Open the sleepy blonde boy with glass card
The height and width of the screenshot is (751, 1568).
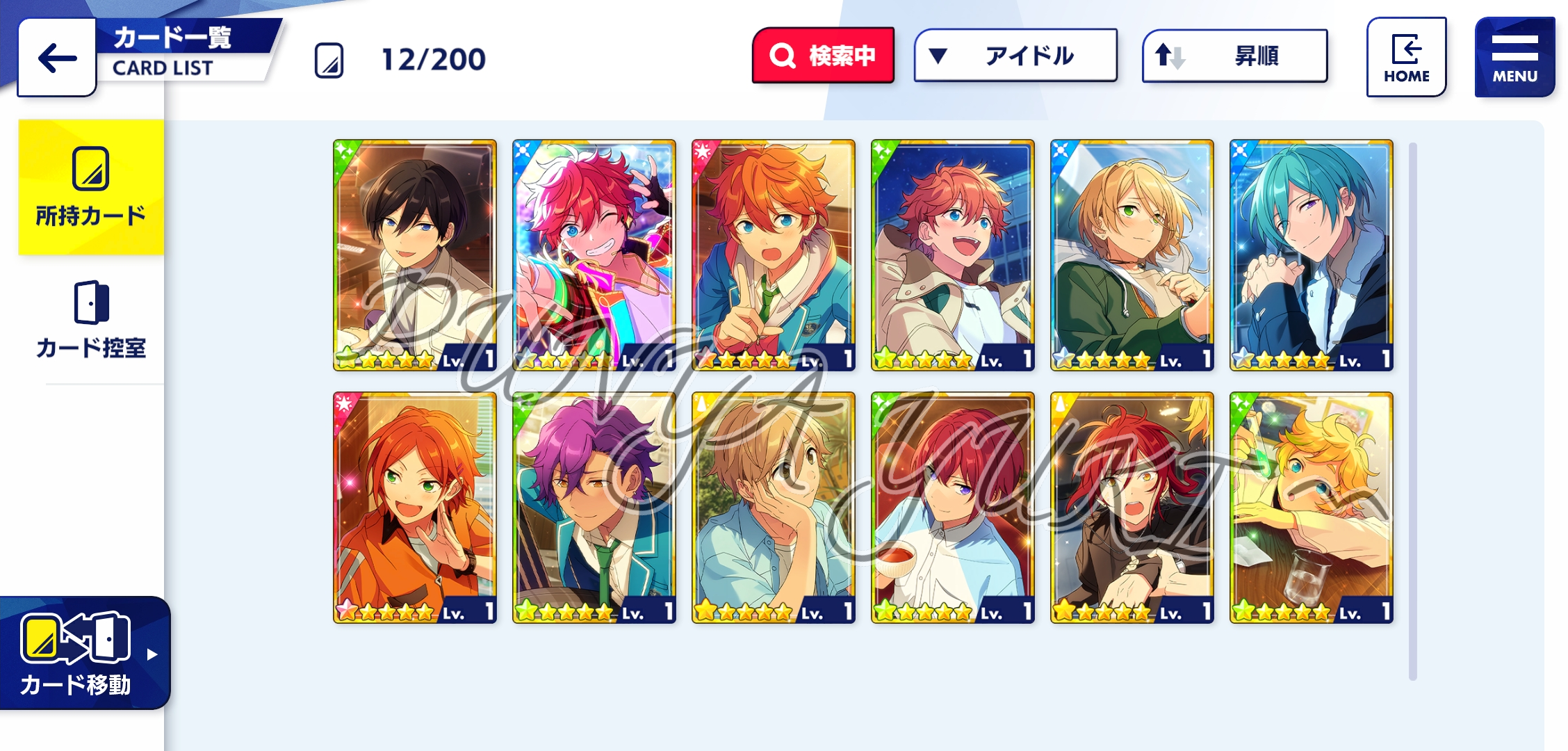pos(1312,508)
